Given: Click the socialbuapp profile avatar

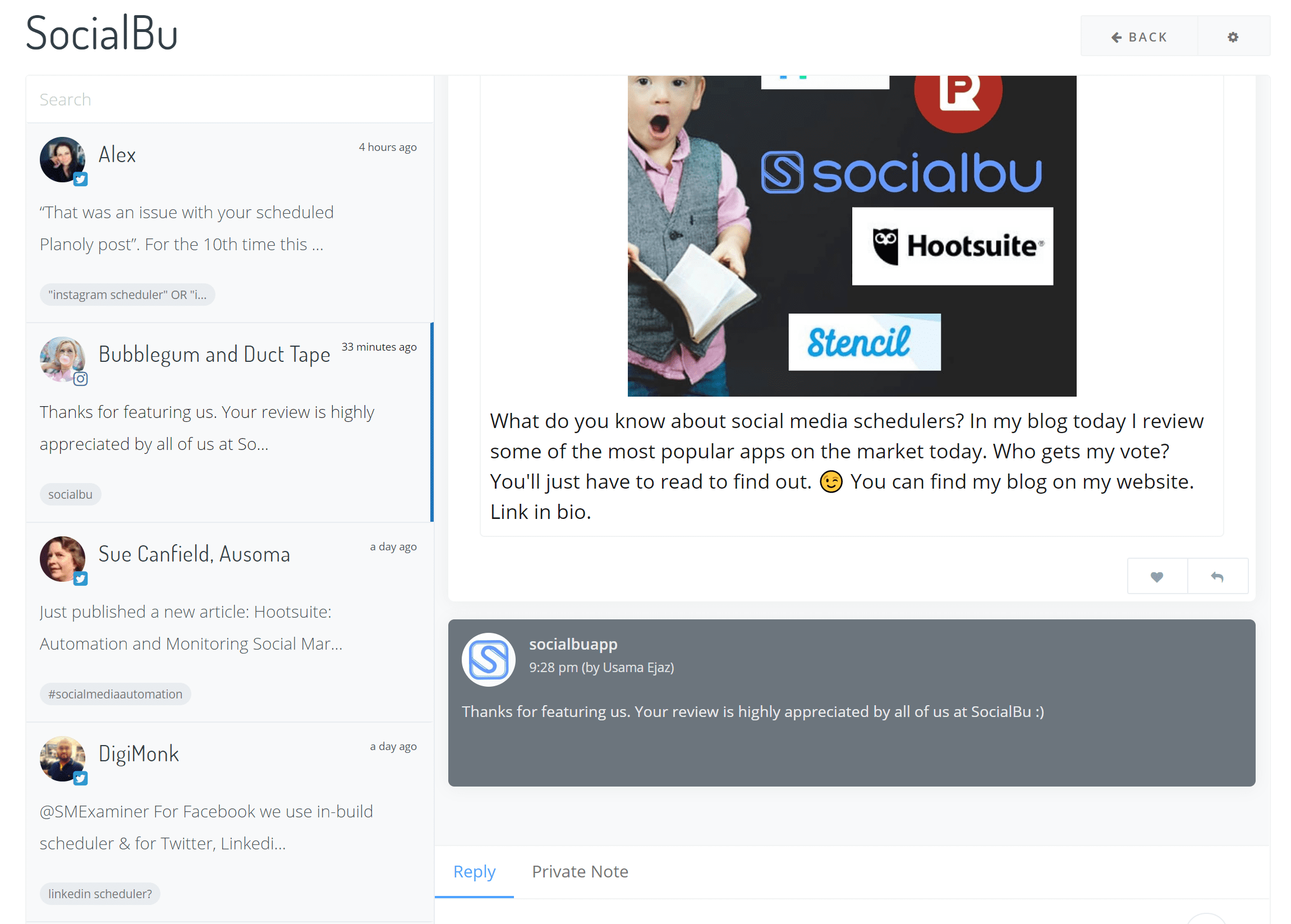Looking at the screenshot, I should [488, 659].
